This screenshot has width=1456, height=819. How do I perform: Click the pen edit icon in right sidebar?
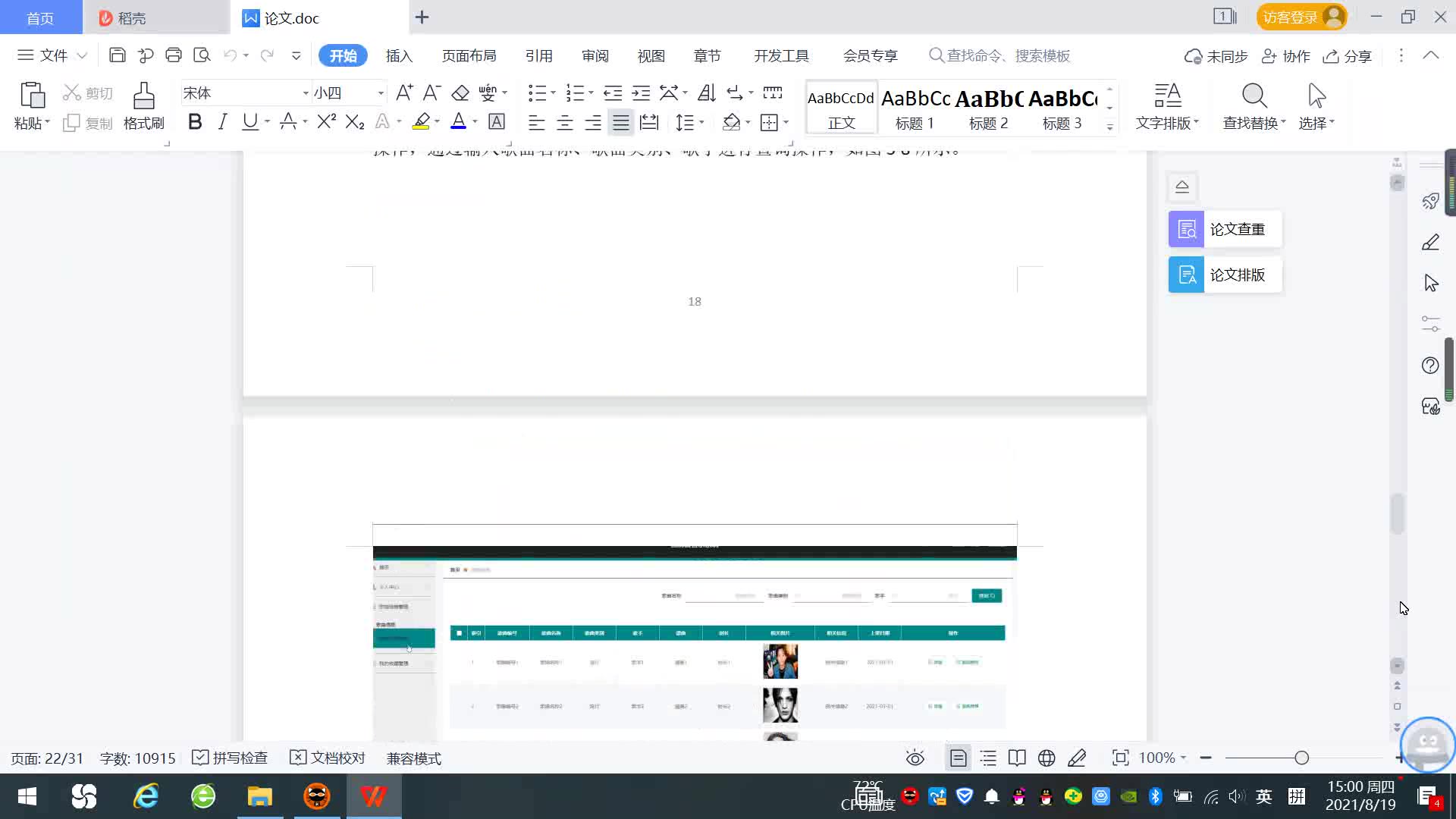point(1430,242)
